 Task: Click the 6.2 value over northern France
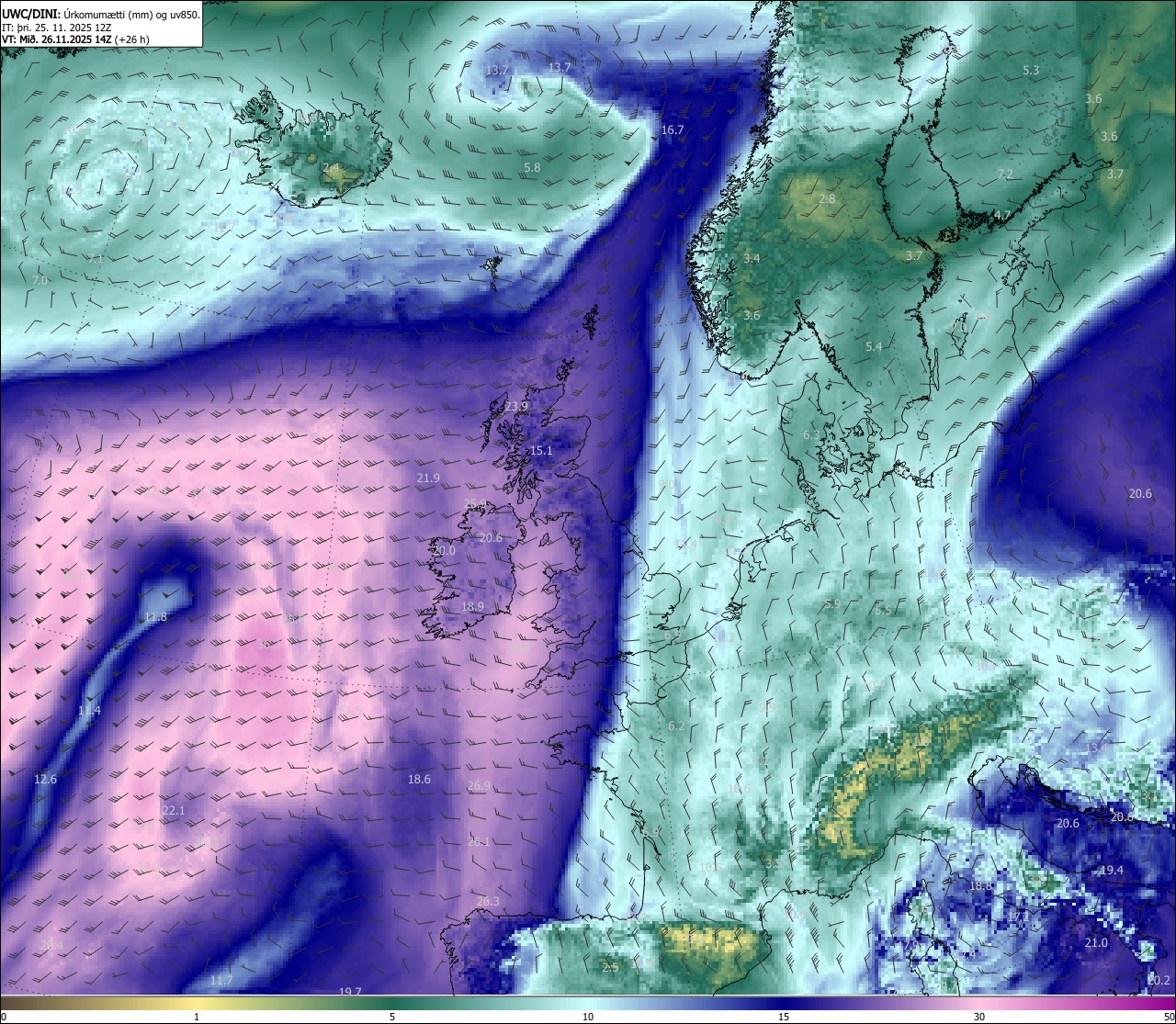click(x=676, y=726)
